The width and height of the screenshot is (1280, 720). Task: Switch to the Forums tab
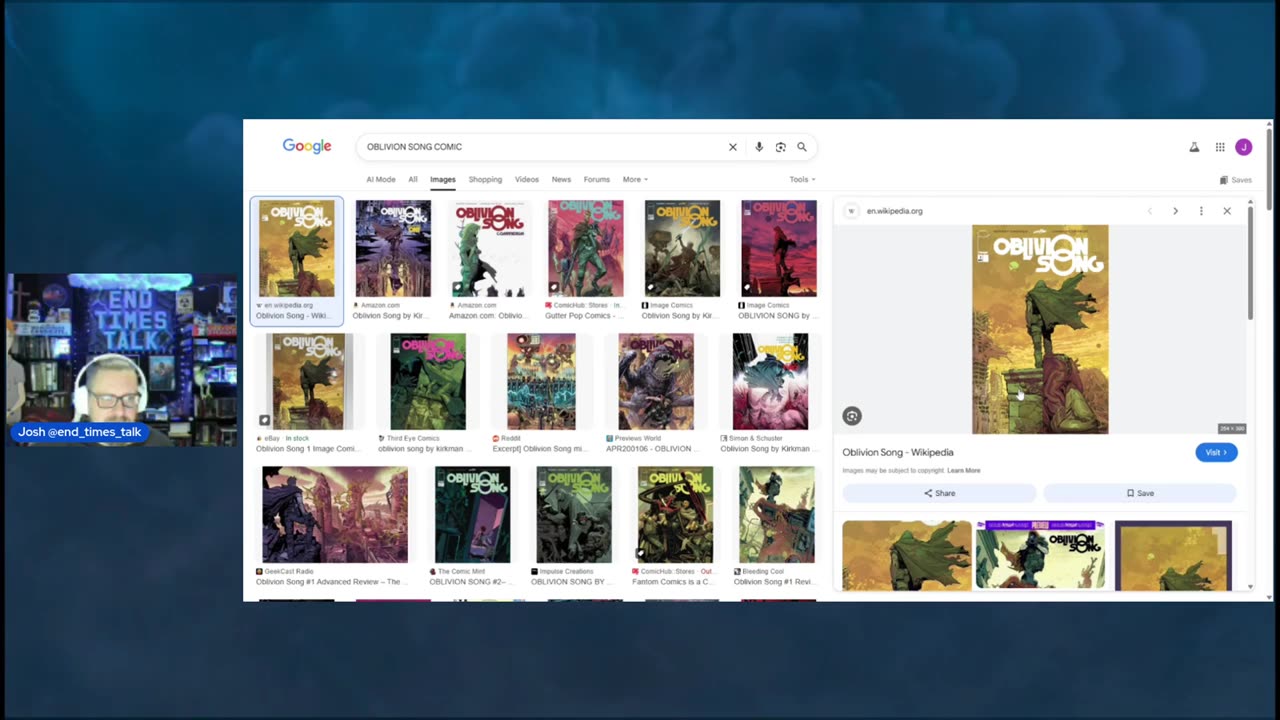coord(597,180)
